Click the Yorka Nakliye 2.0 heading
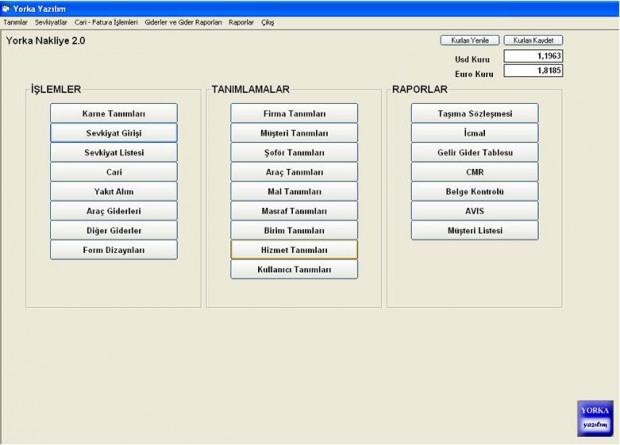The image size is (620, 445). coord(45,41)
